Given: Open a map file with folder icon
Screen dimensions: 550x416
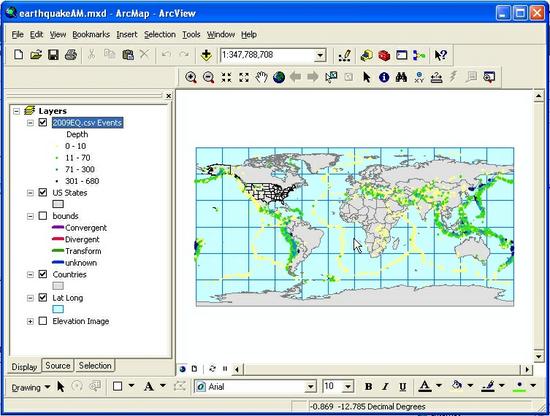Looking at the screenshot, I should coord(36,55).
